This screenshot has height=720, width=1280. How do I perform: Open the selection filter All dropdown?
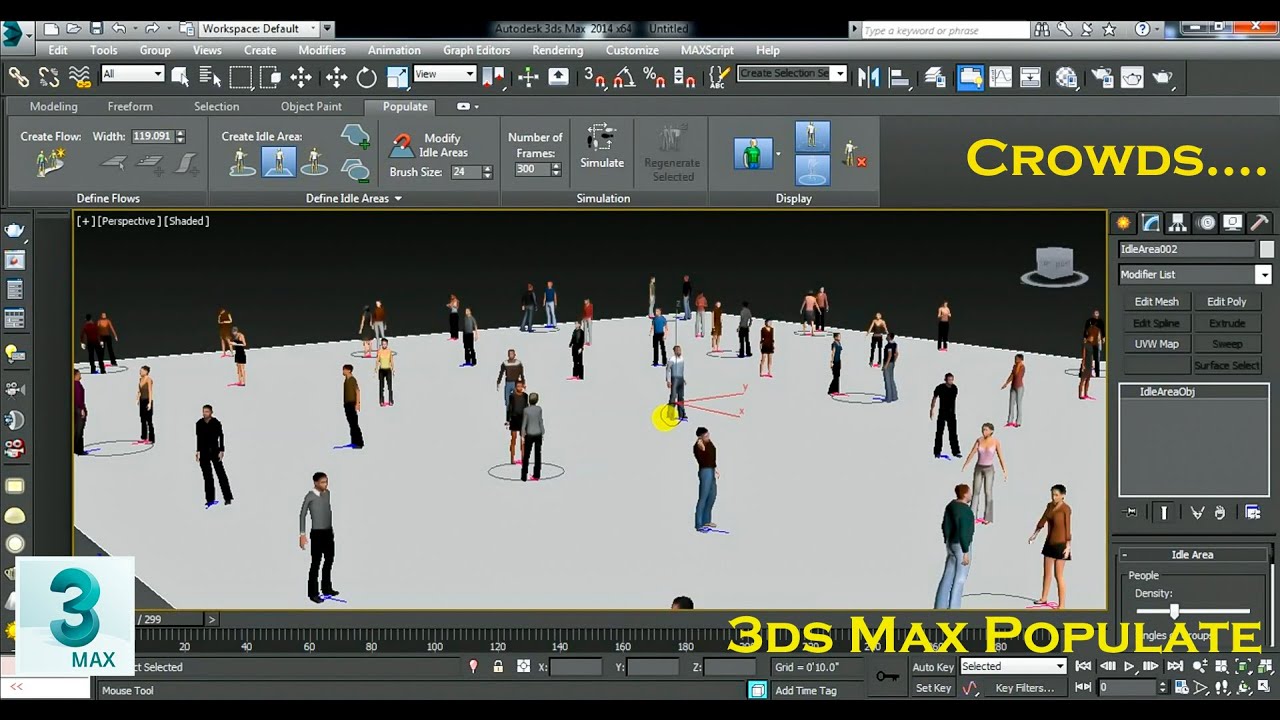click(x=132, y=74)
